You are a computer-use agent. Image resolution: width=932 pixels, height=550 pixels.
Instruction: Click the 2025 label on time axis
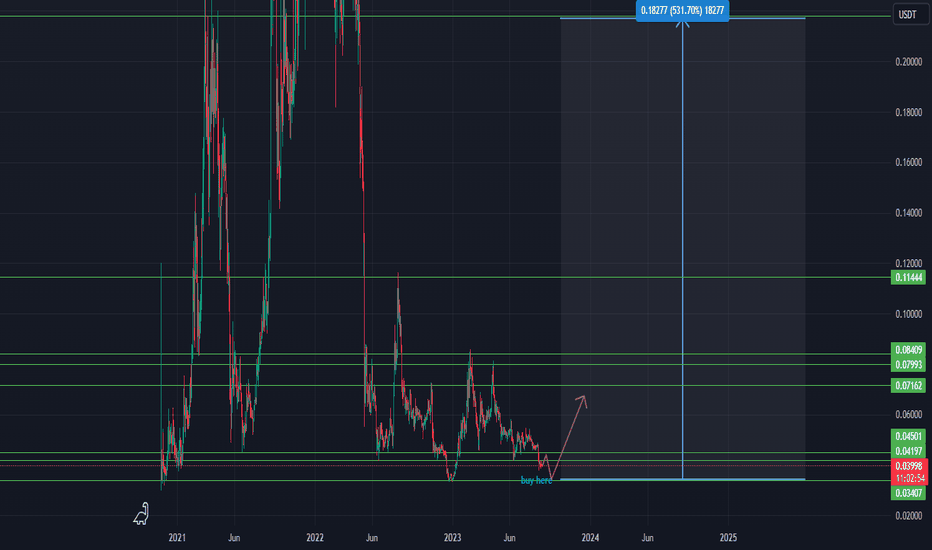pos(728,538)
